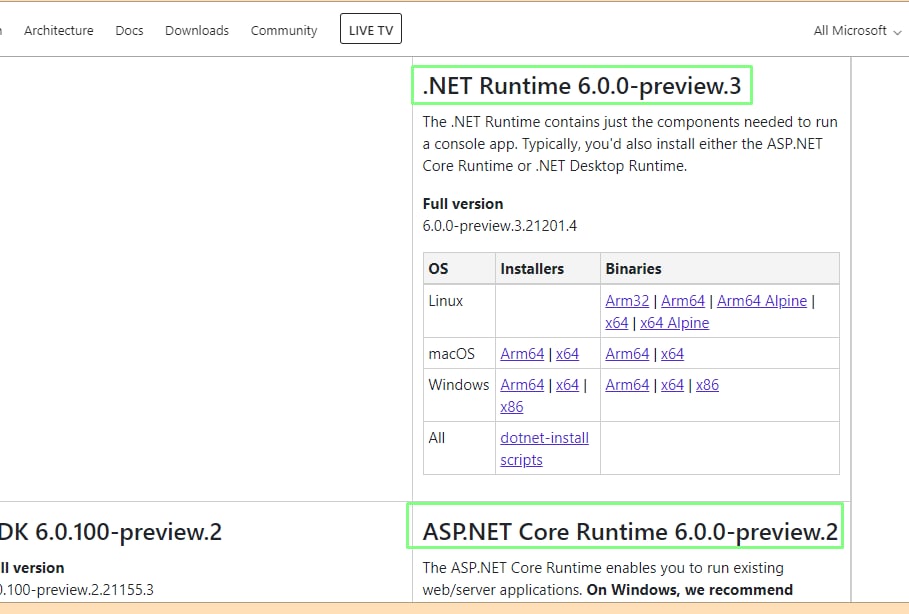The height and width of the screenshot is (614, 909).
Task: Click the macOS row label
Action: (452, 354)
